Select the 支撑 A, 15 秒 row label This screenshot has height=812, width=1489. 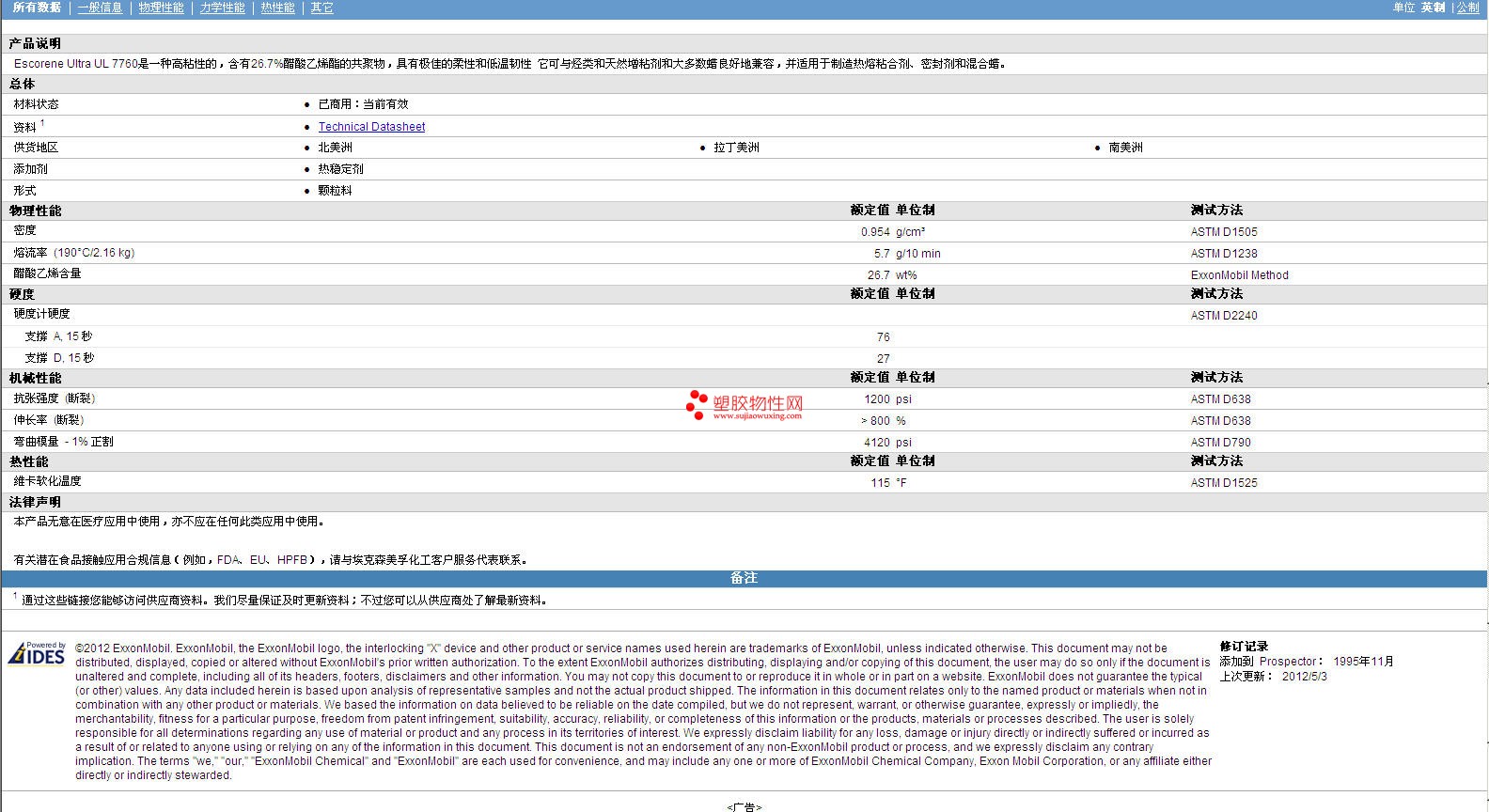tap(58, 336)
